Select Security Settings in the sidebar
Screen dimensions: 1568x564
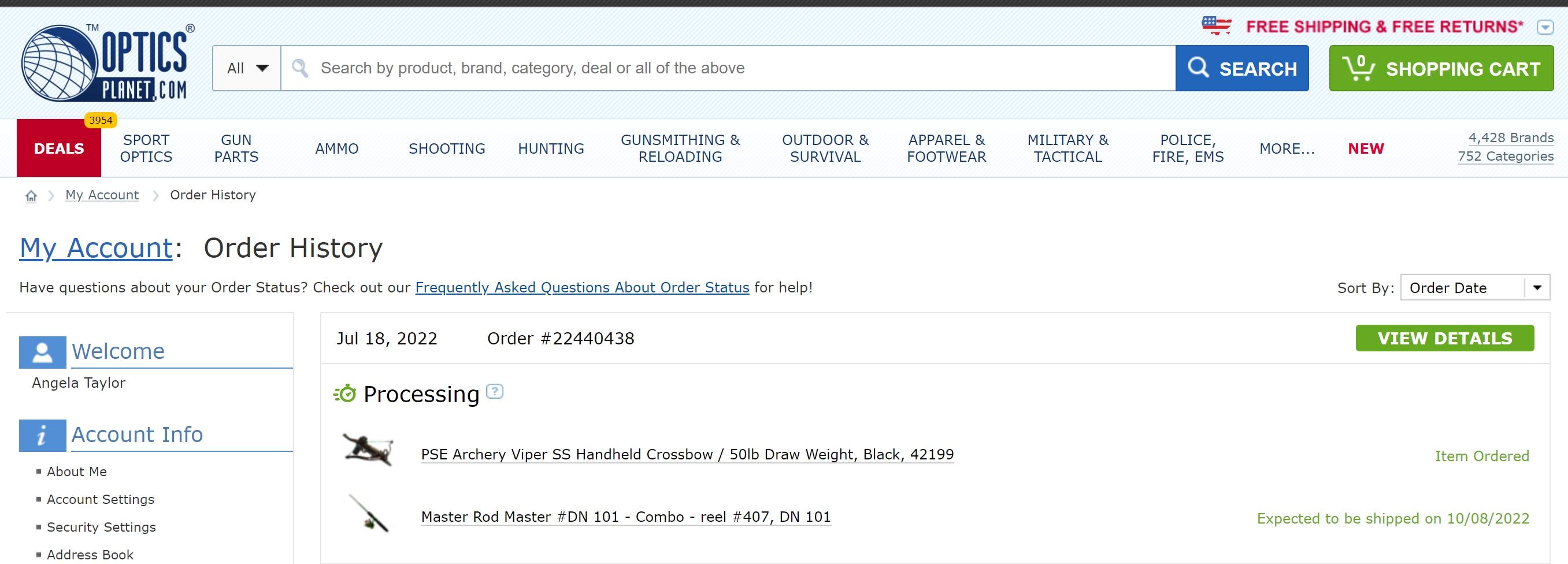coord(101,527)
